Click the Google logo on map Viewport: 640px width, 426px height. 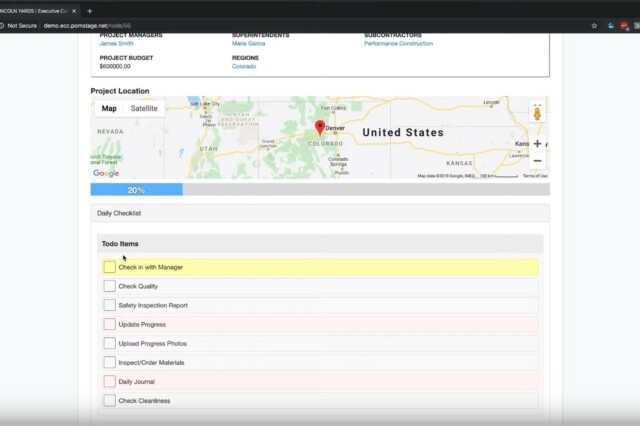coord(106,173)
